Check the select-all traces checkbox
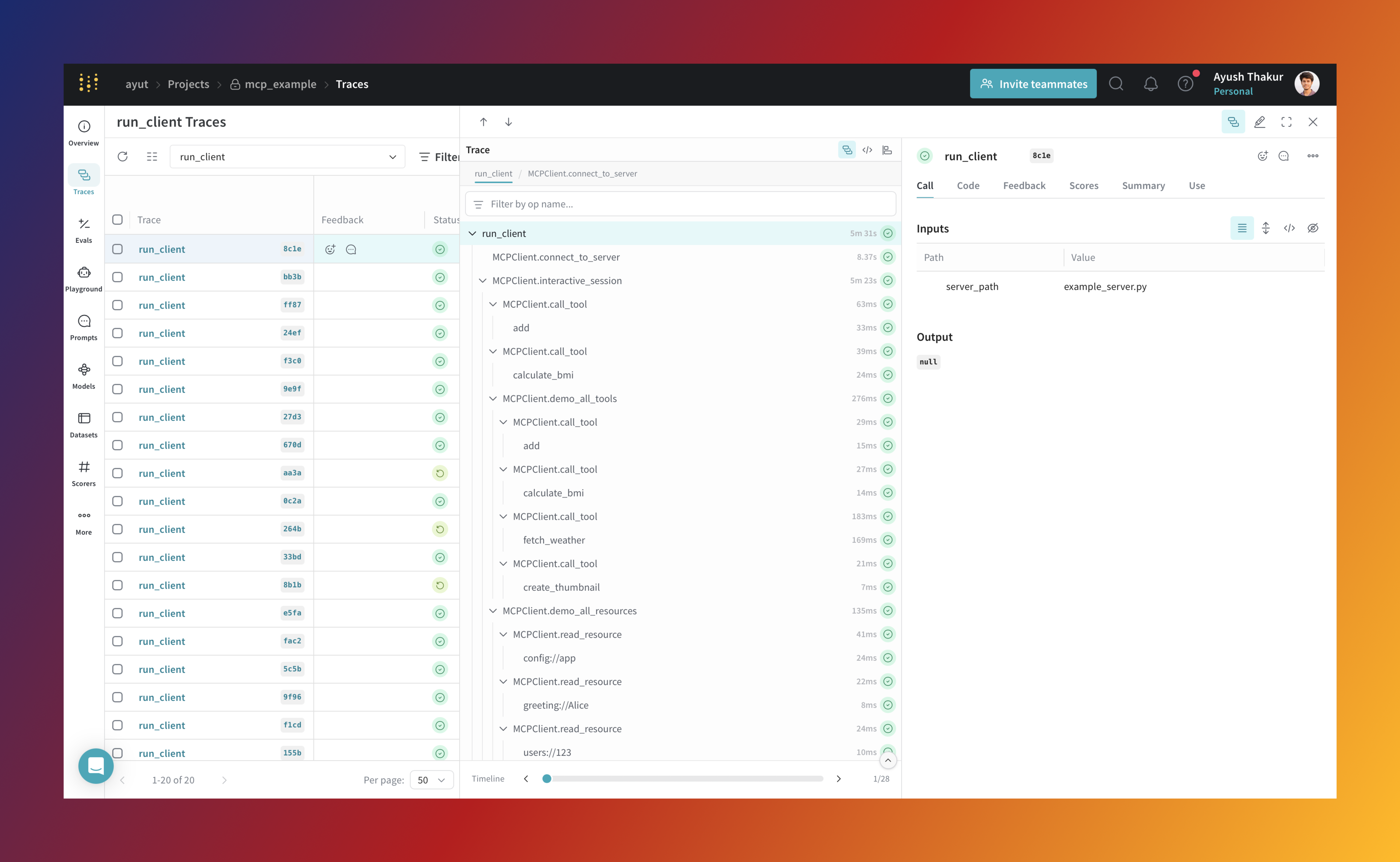Image resolution: width=1400 pixels, height=862 pixels. 117,220
